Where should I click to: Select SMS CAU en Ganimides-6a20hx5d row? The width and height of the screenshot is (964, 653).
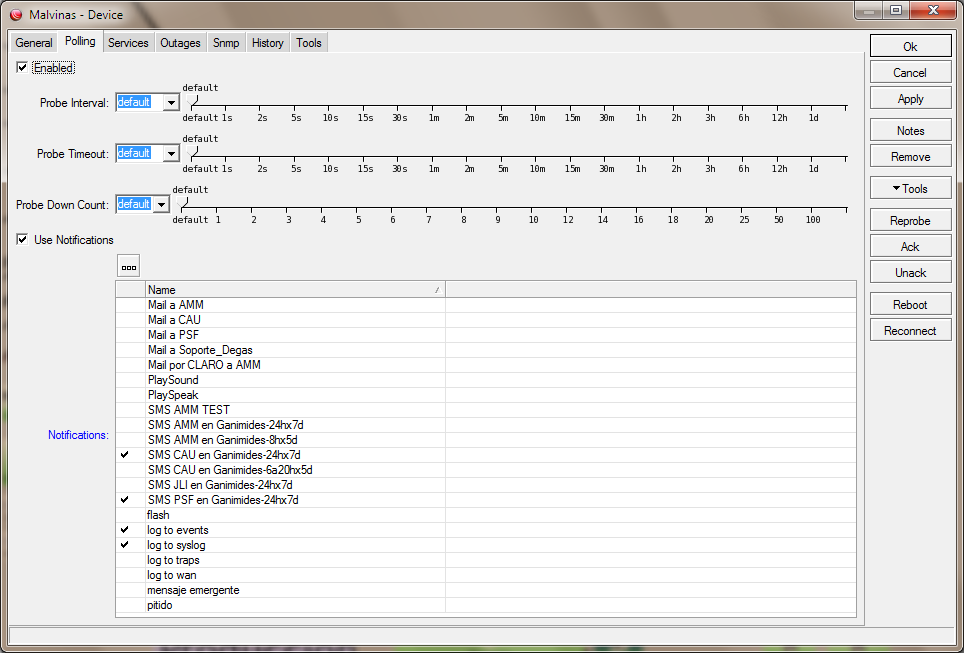coord(486,470)
